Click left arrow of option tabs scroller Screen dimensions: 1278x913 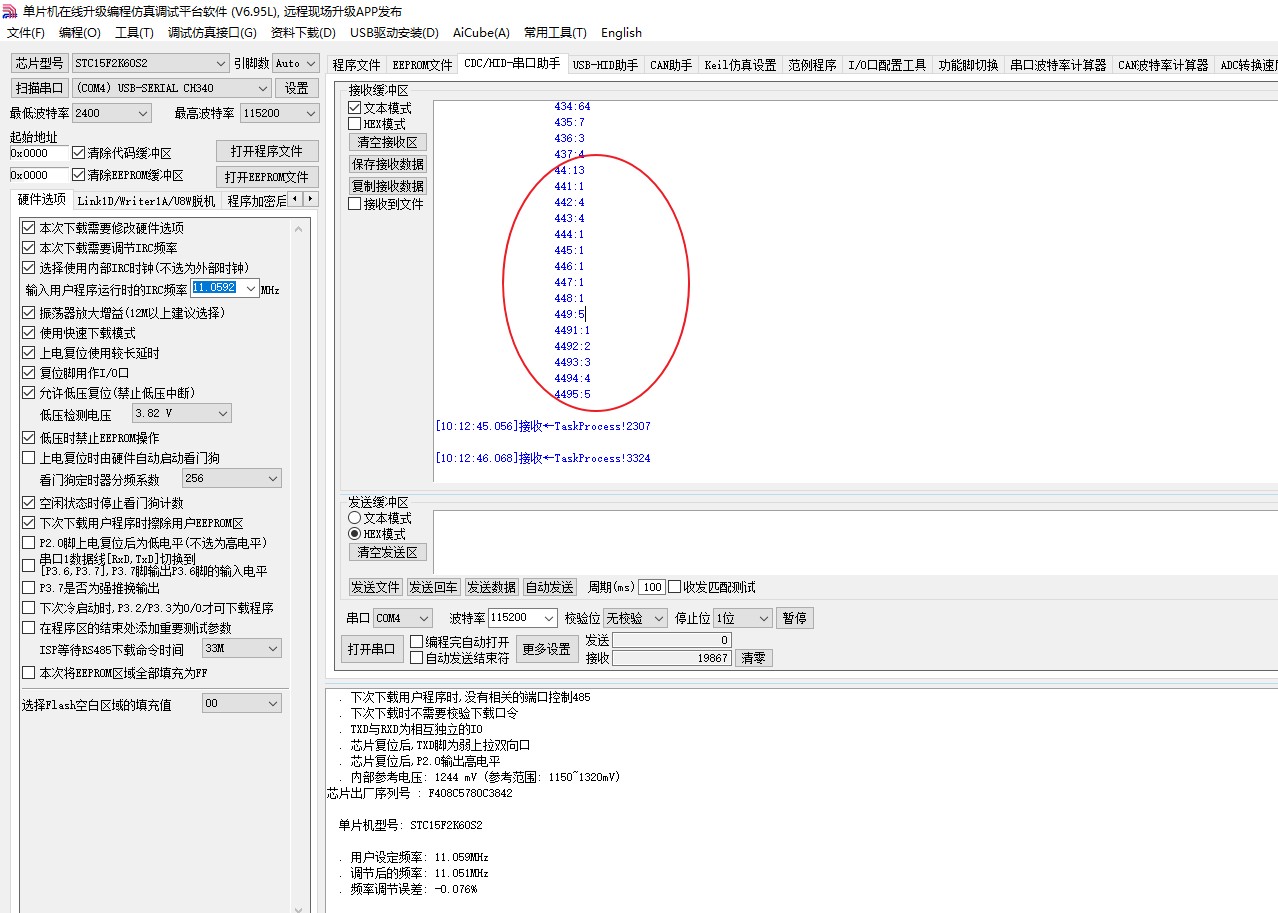(296, 199)
